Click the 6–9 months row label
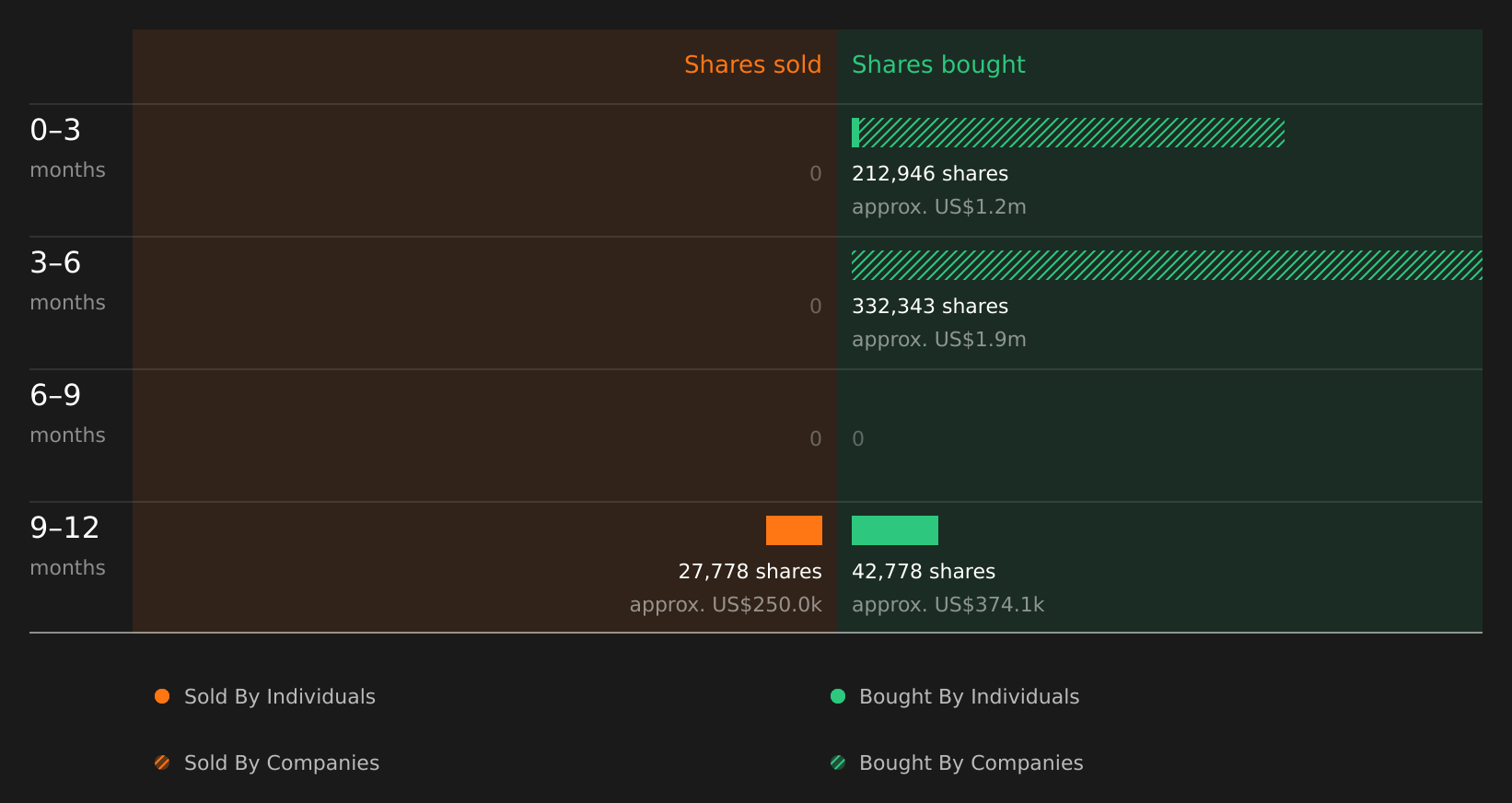The image size is (1512, 803). (x=67, y=413)
